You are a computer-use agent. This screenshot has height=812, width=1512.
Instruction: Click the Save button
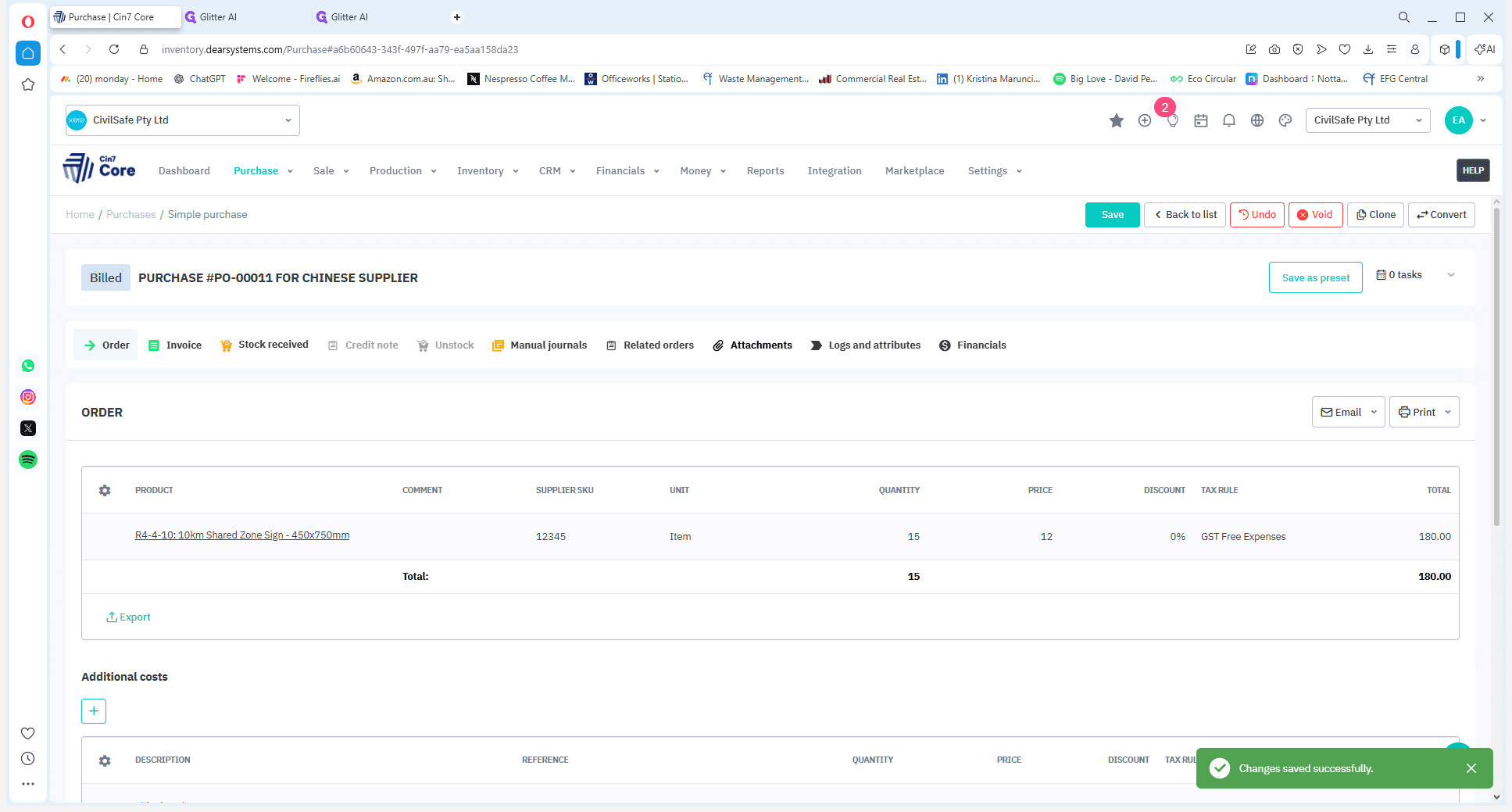pos(1112,215)
